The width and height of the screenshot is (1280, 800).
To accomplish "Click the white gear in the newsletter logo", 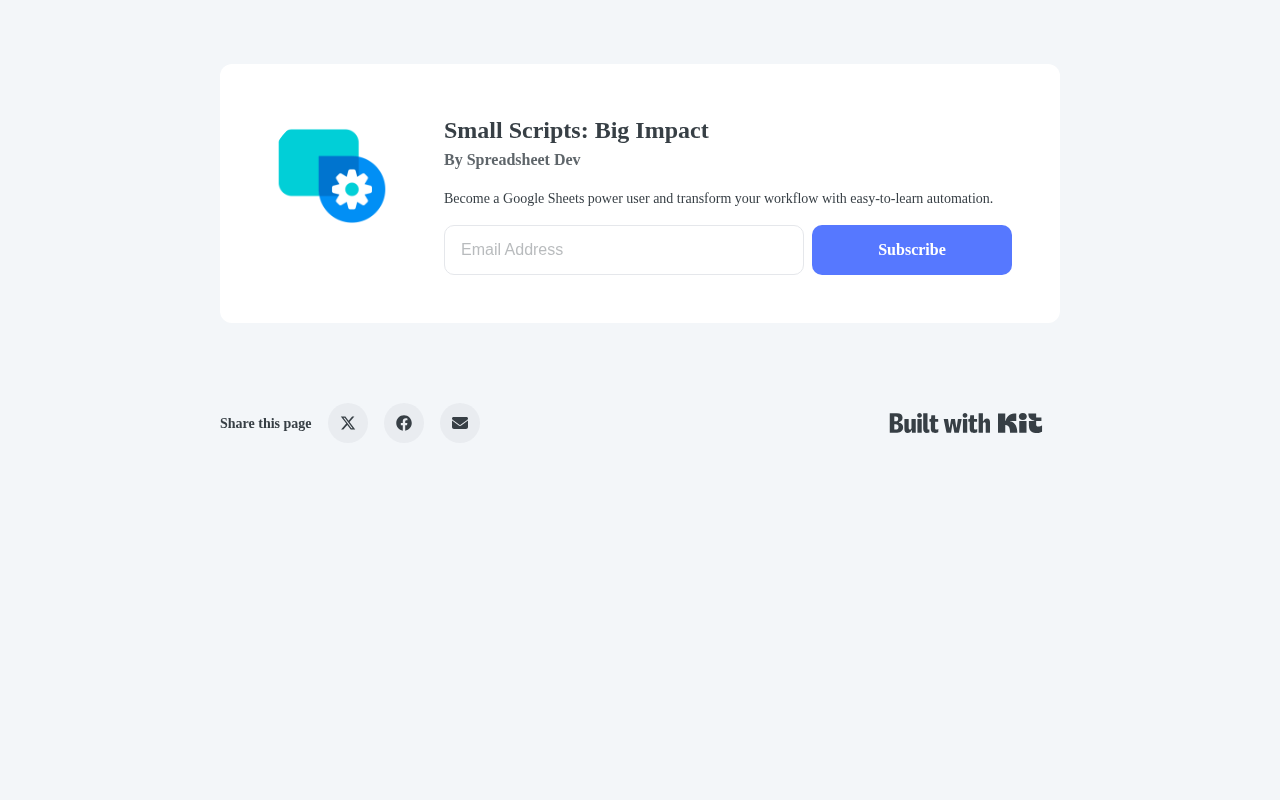I will pos(352,189).
